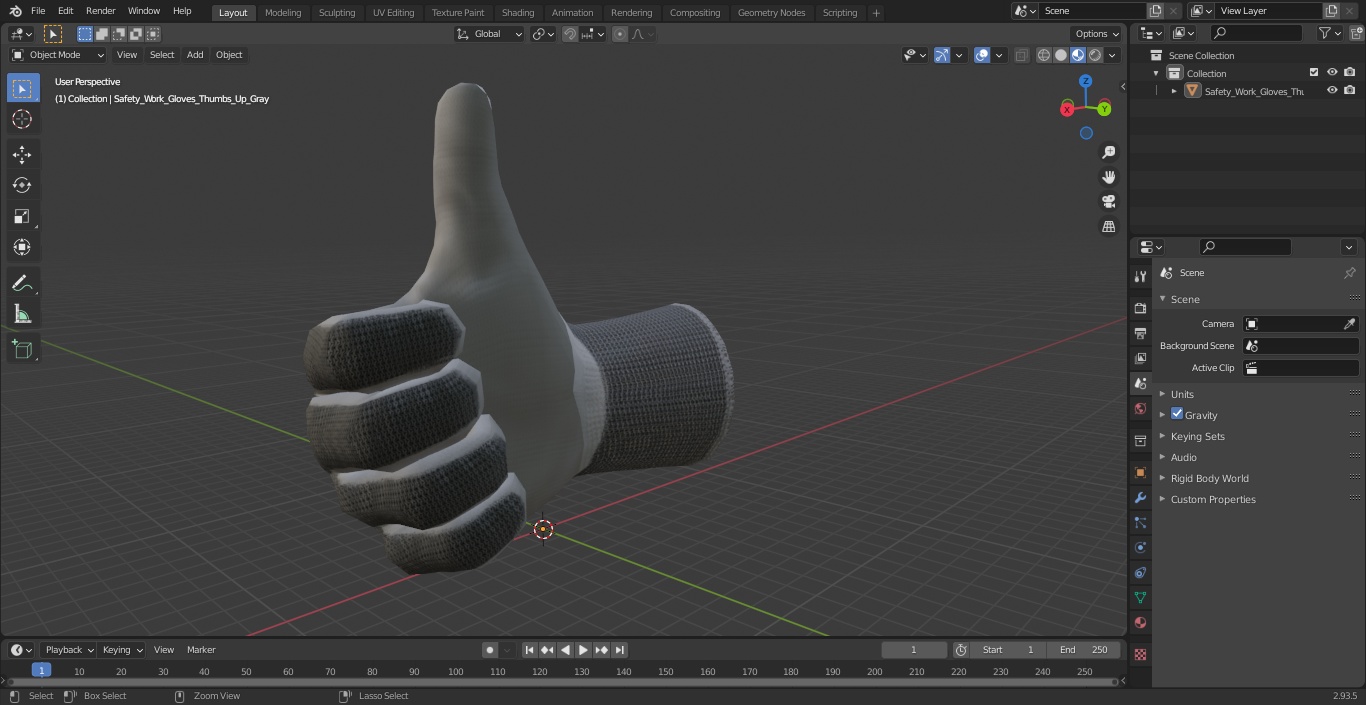Open Playback dropdown in timeline

pos(68,650)
